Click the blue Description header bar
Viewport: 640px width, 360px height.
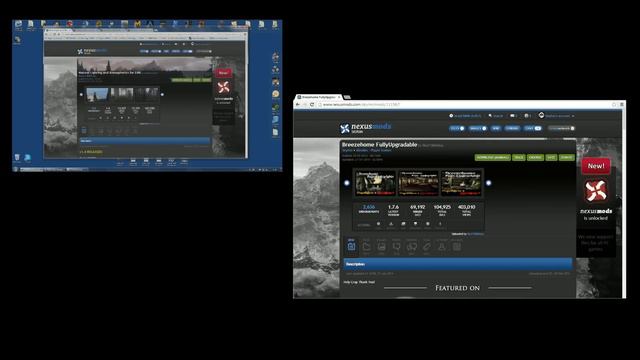coord(458,264)
